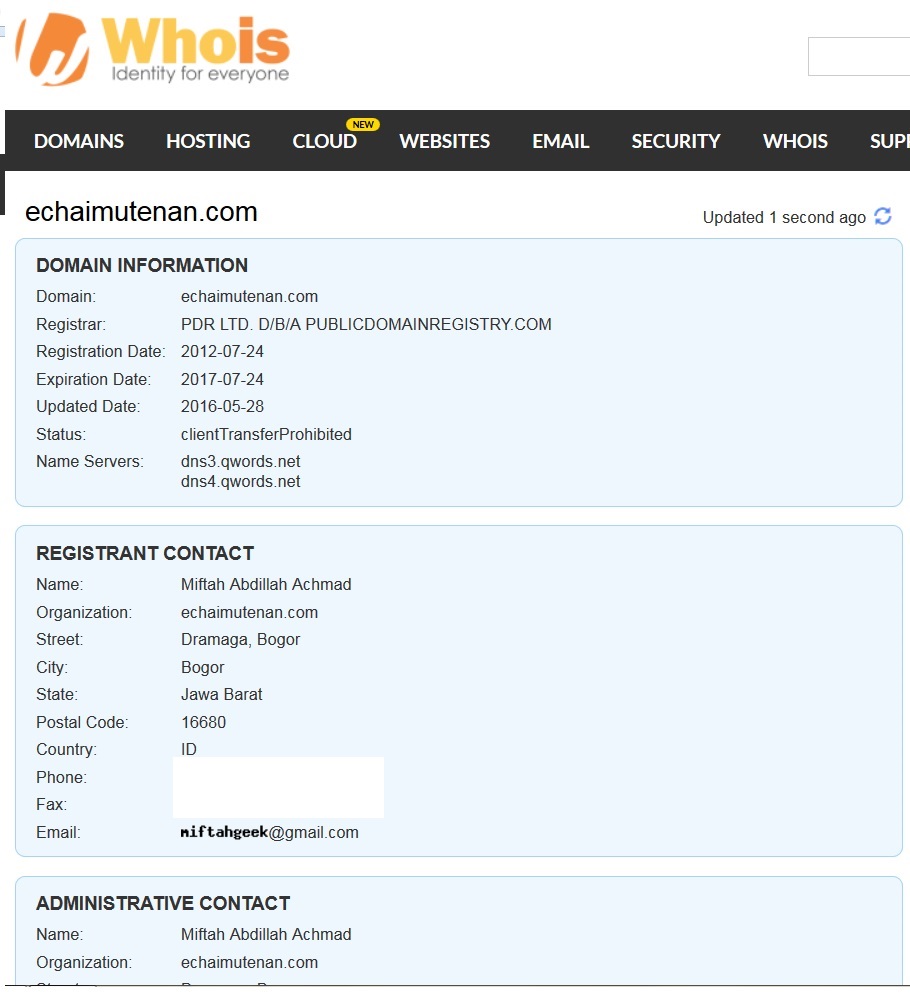Click registration date 2012-07-24
The width and height of the screenshot is (910, 994).
point(222,351)
